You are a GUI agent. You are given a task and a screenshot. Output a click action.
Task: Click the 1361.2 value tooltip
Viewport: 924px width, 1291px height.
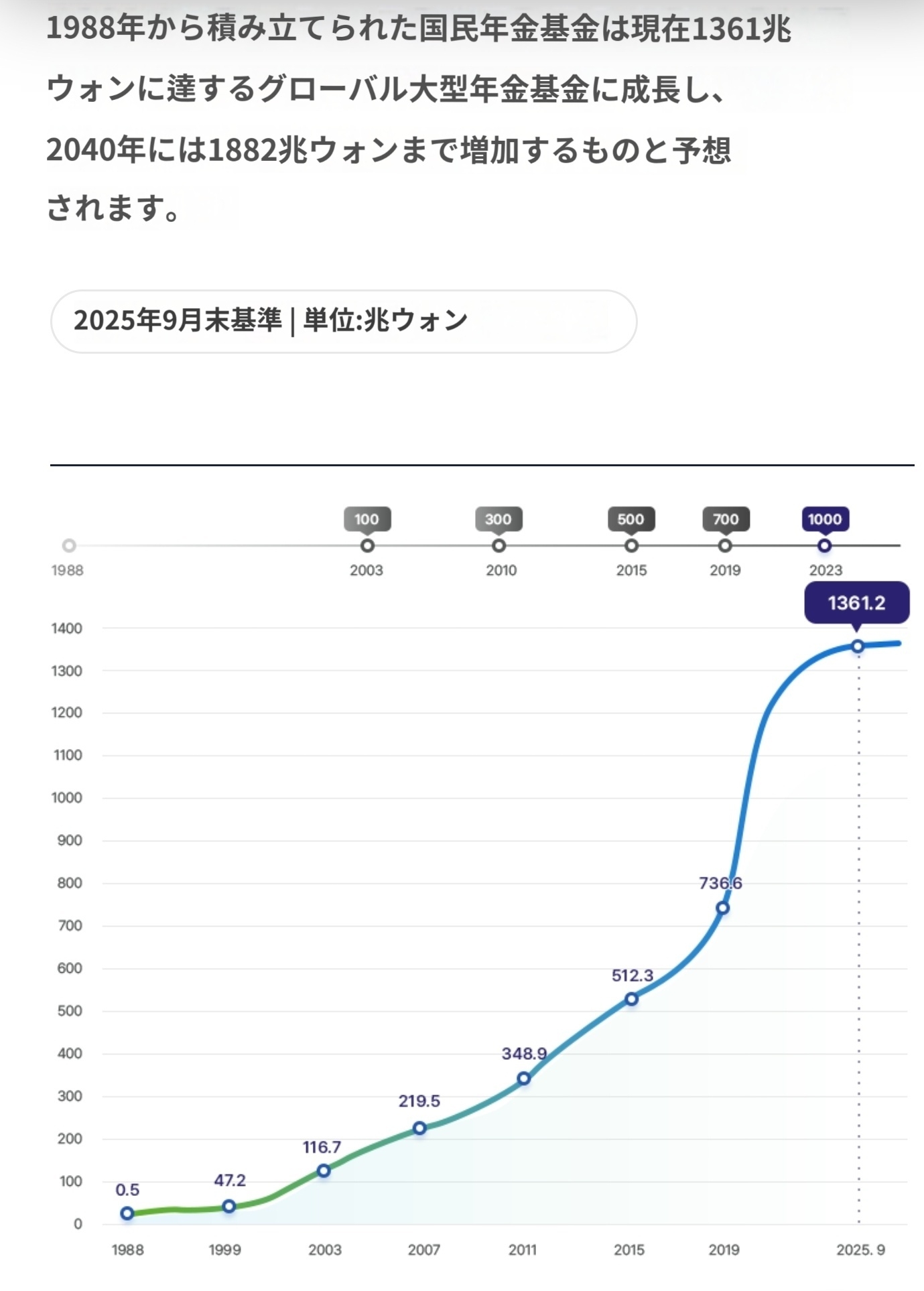click(856, 603)
